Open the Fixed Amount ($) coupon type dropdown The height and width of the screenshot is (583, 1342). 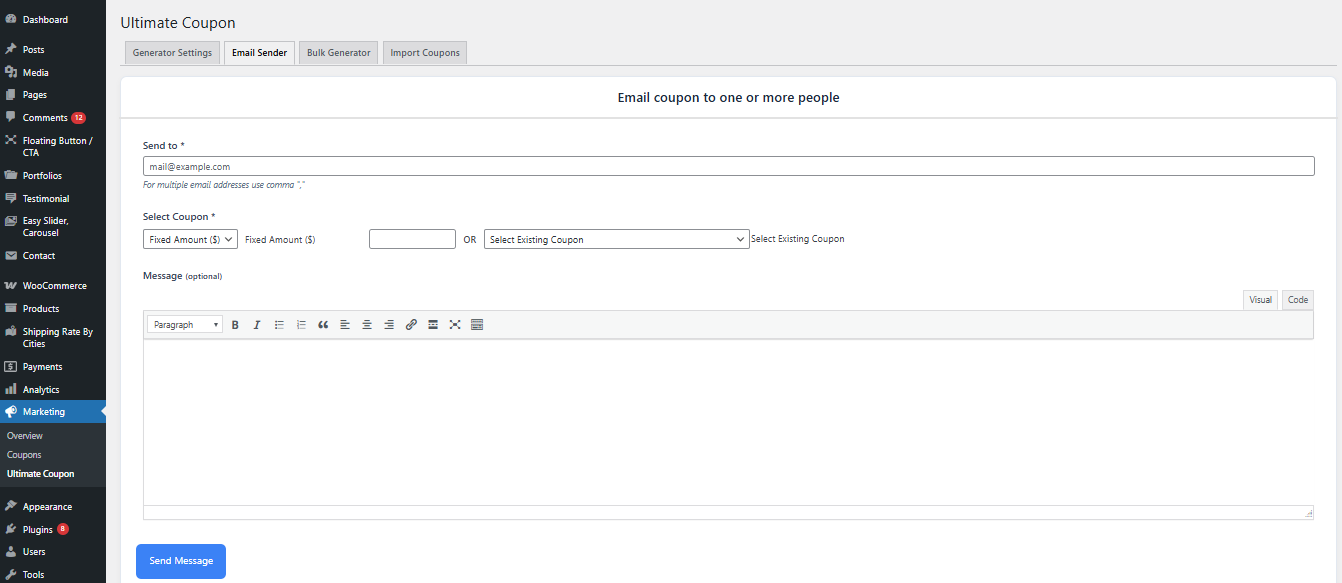190,240
